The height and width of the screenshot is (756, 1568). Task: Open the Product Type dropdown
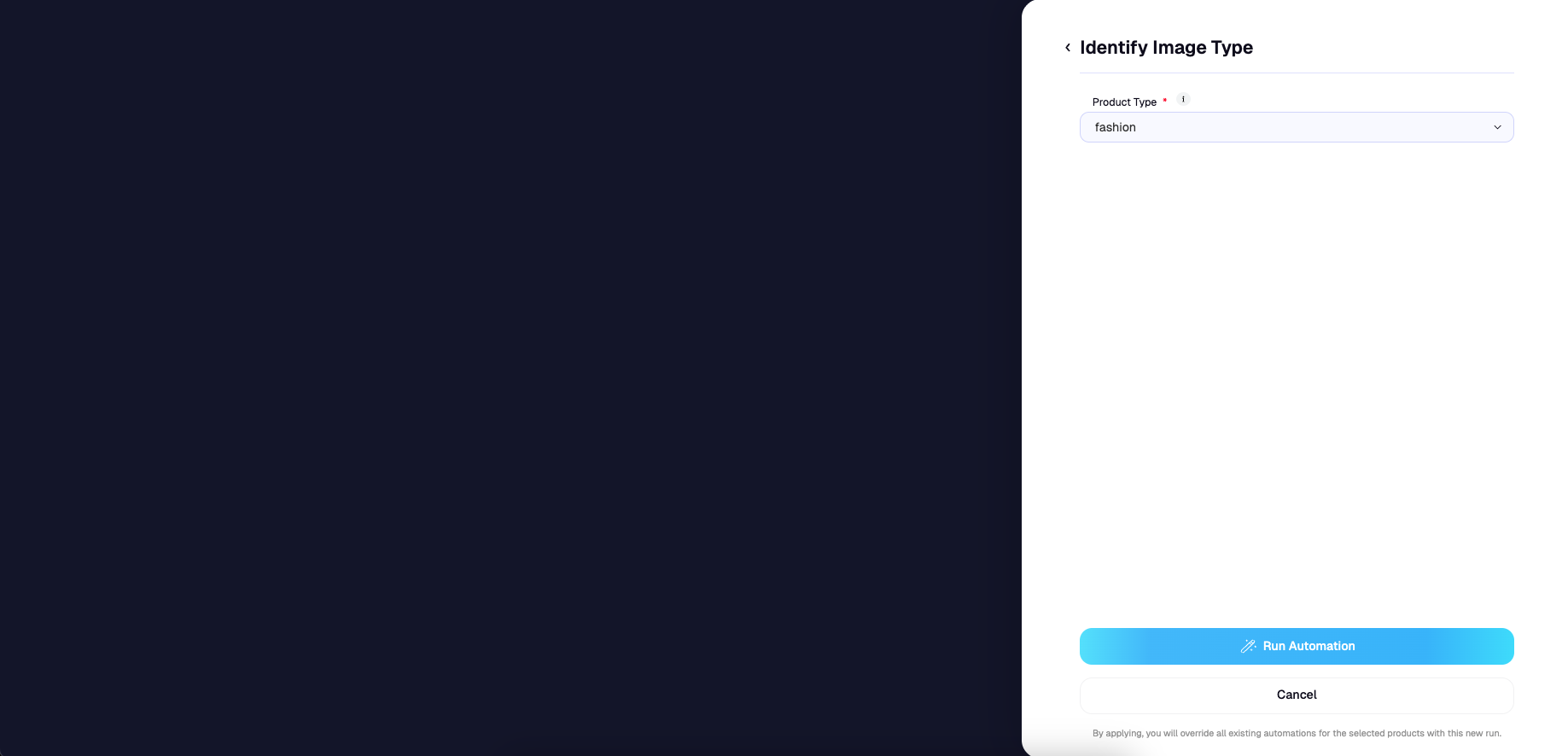click(1297, 127)
